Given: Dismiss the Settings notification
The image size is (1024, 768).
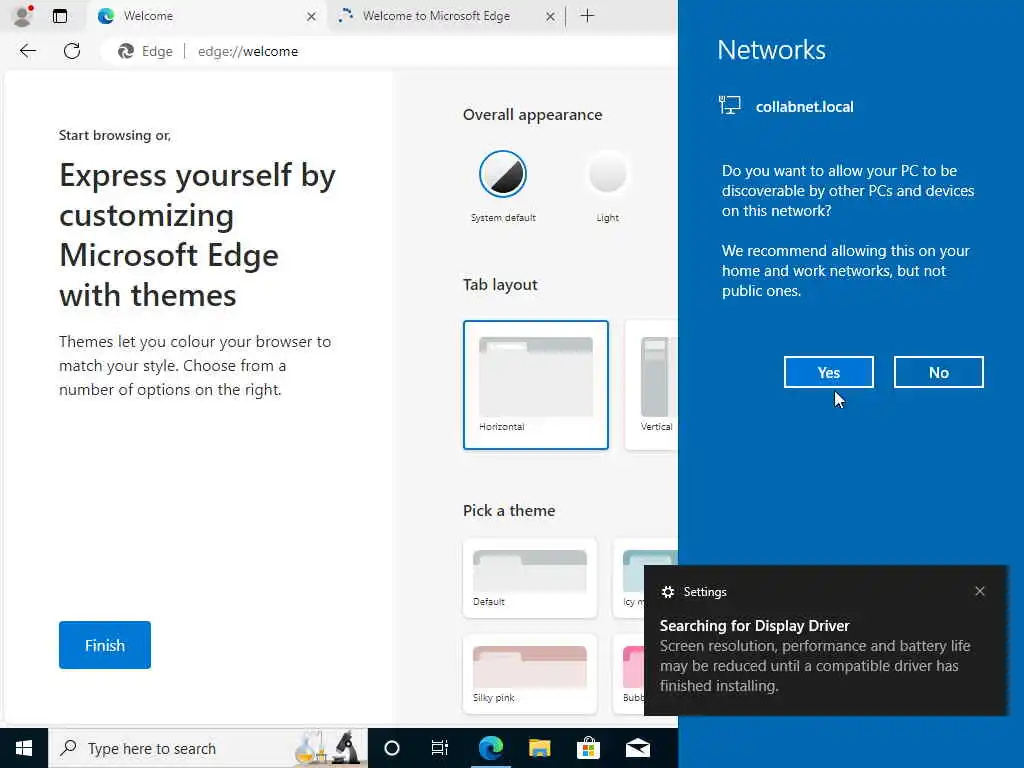Looking at the screenshot, I should 980,591.
